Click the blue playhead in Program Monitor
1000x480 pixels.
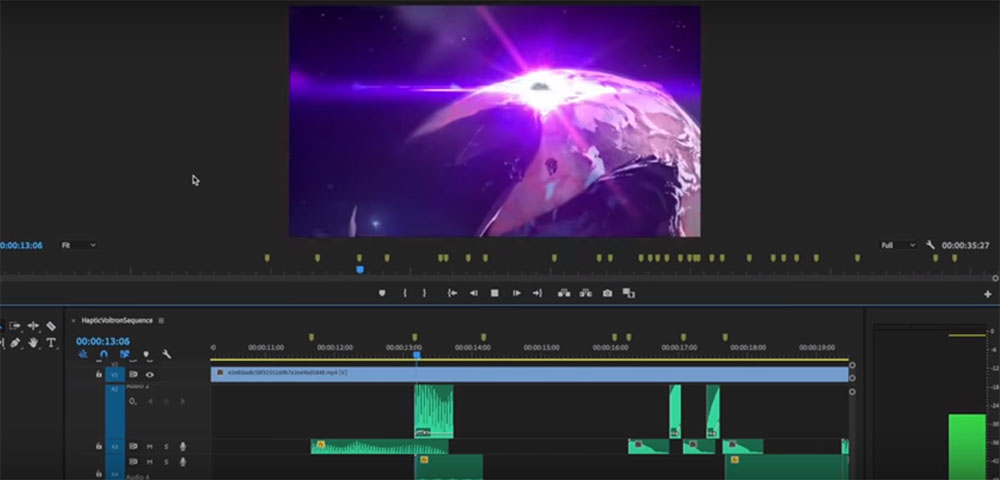[360, 268]
